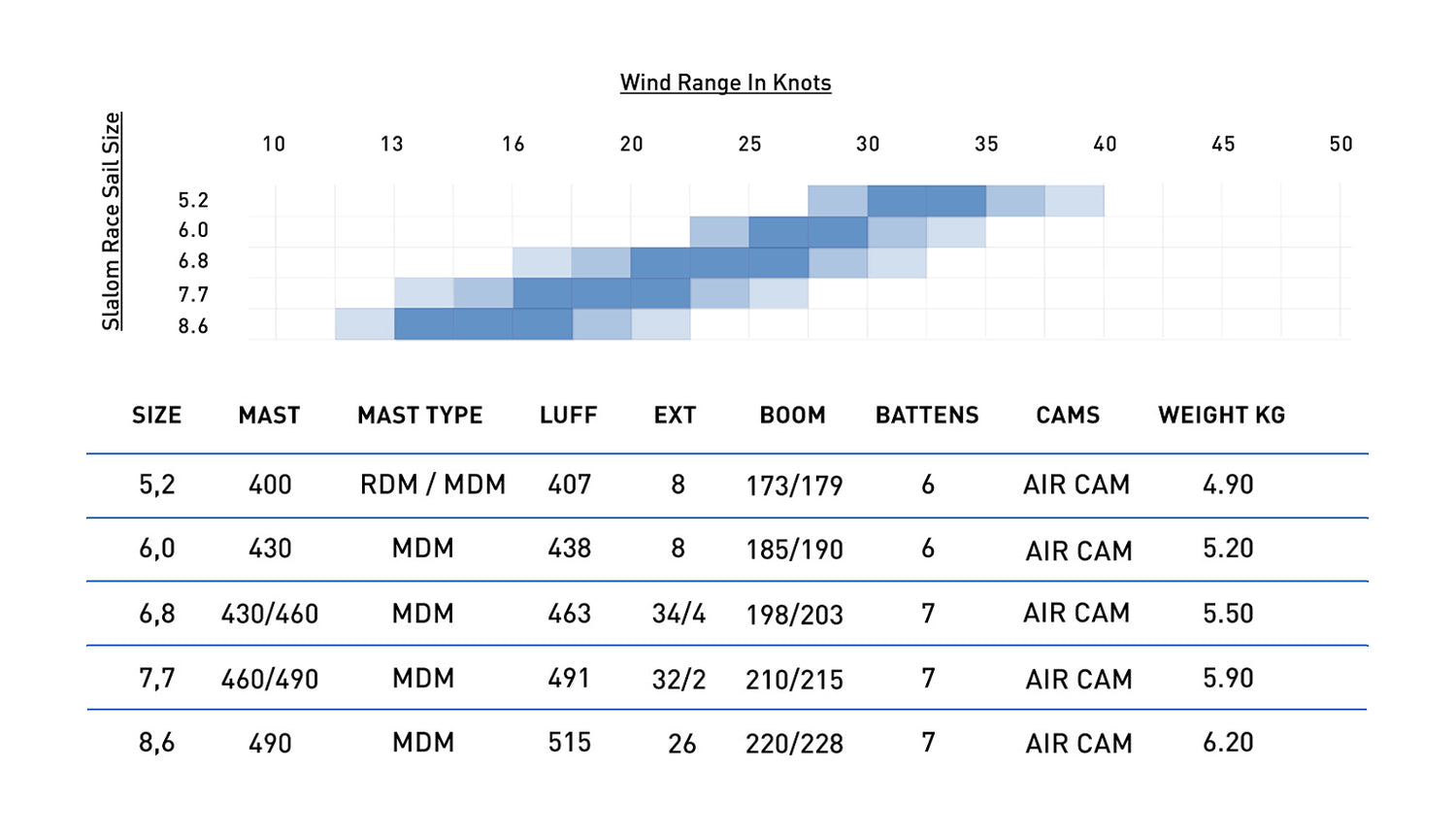Select the 220/228 boom value
The width and height of the screenshot is (1456, 836).
click(794, 744)
